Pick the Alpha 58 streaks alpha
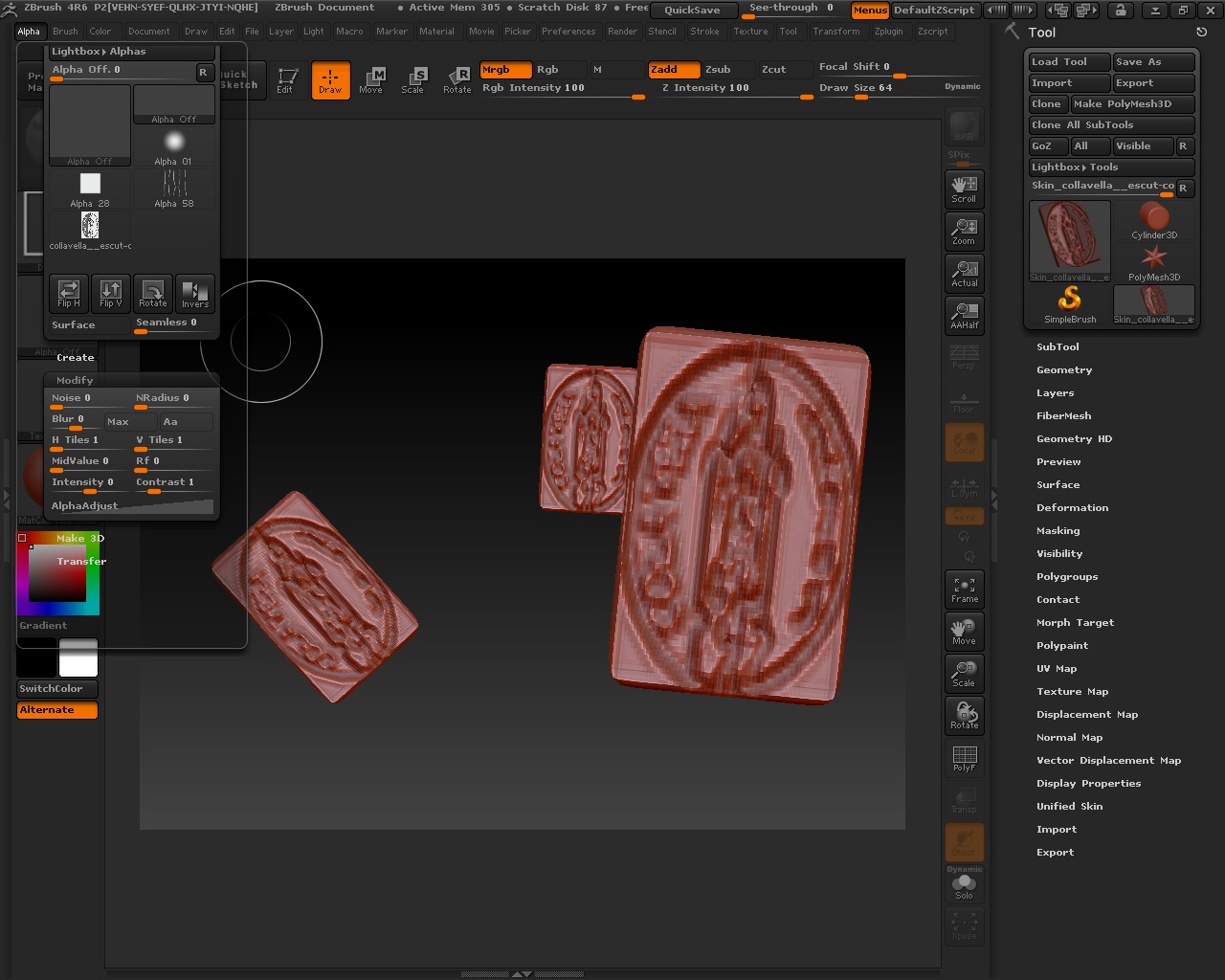 173,189
